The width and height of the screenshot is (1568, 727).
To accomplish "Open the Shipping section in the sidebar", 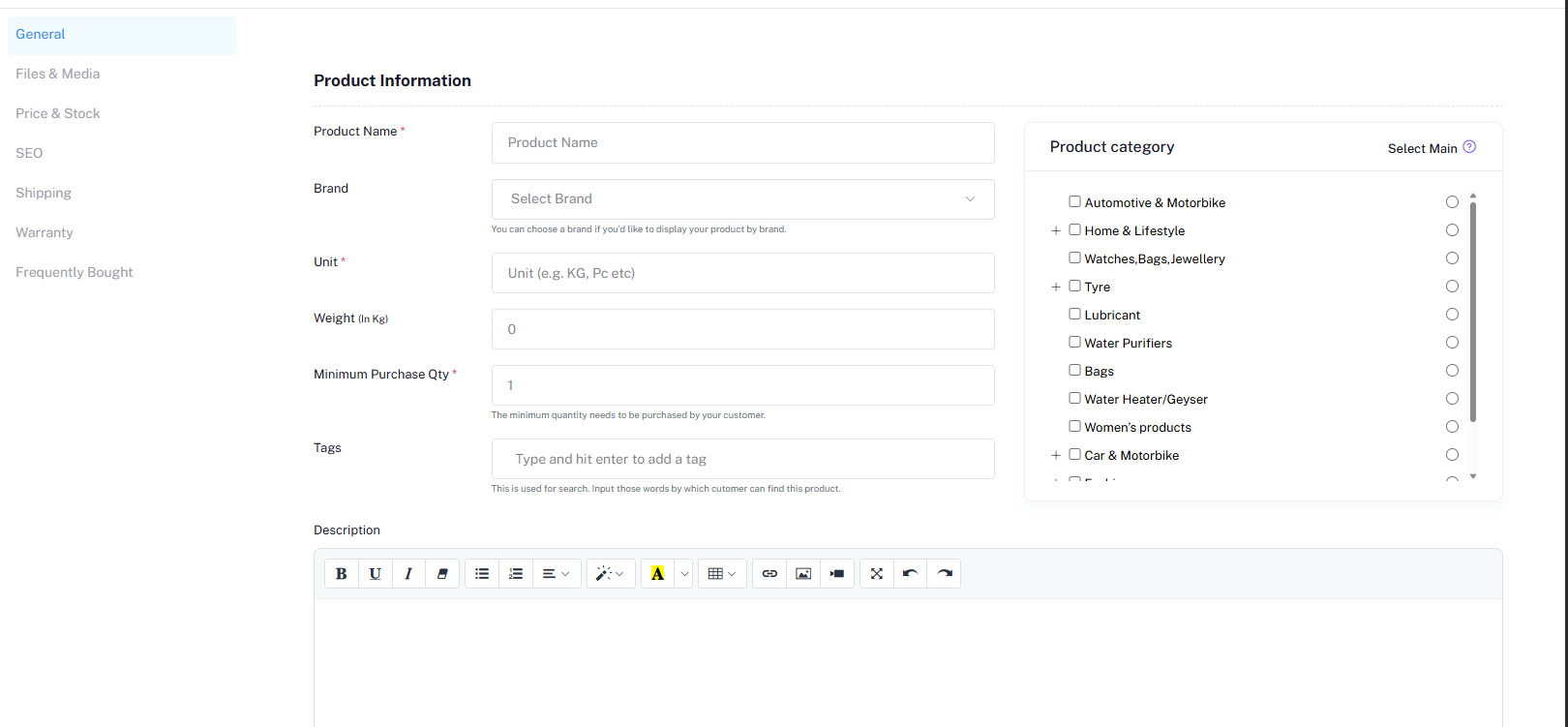I will pos(43,193).
